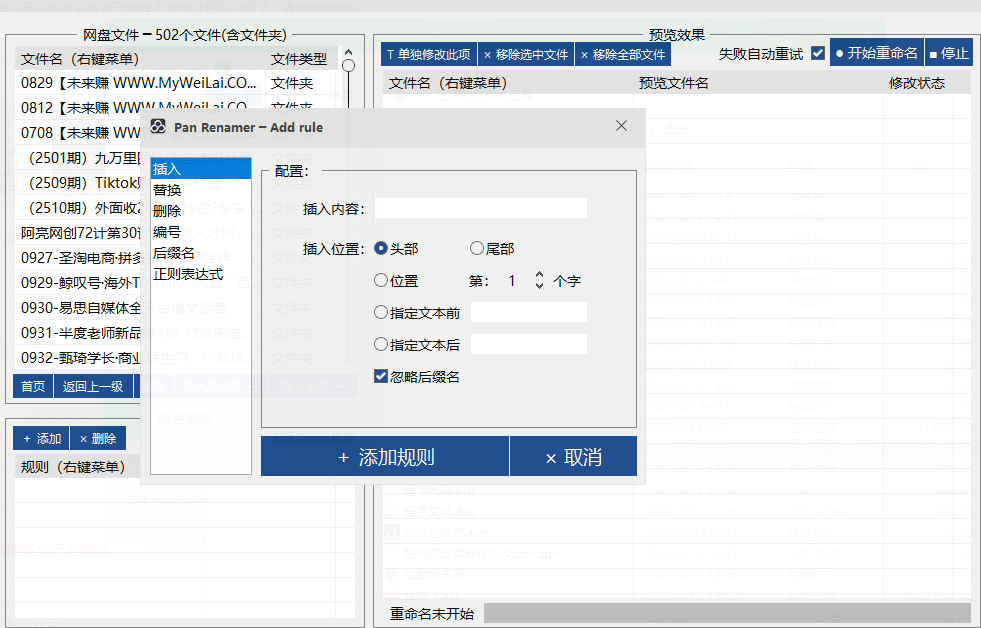981x628 pixels.
Task: Click the + 添加 rule button
Action: point(41,438)
